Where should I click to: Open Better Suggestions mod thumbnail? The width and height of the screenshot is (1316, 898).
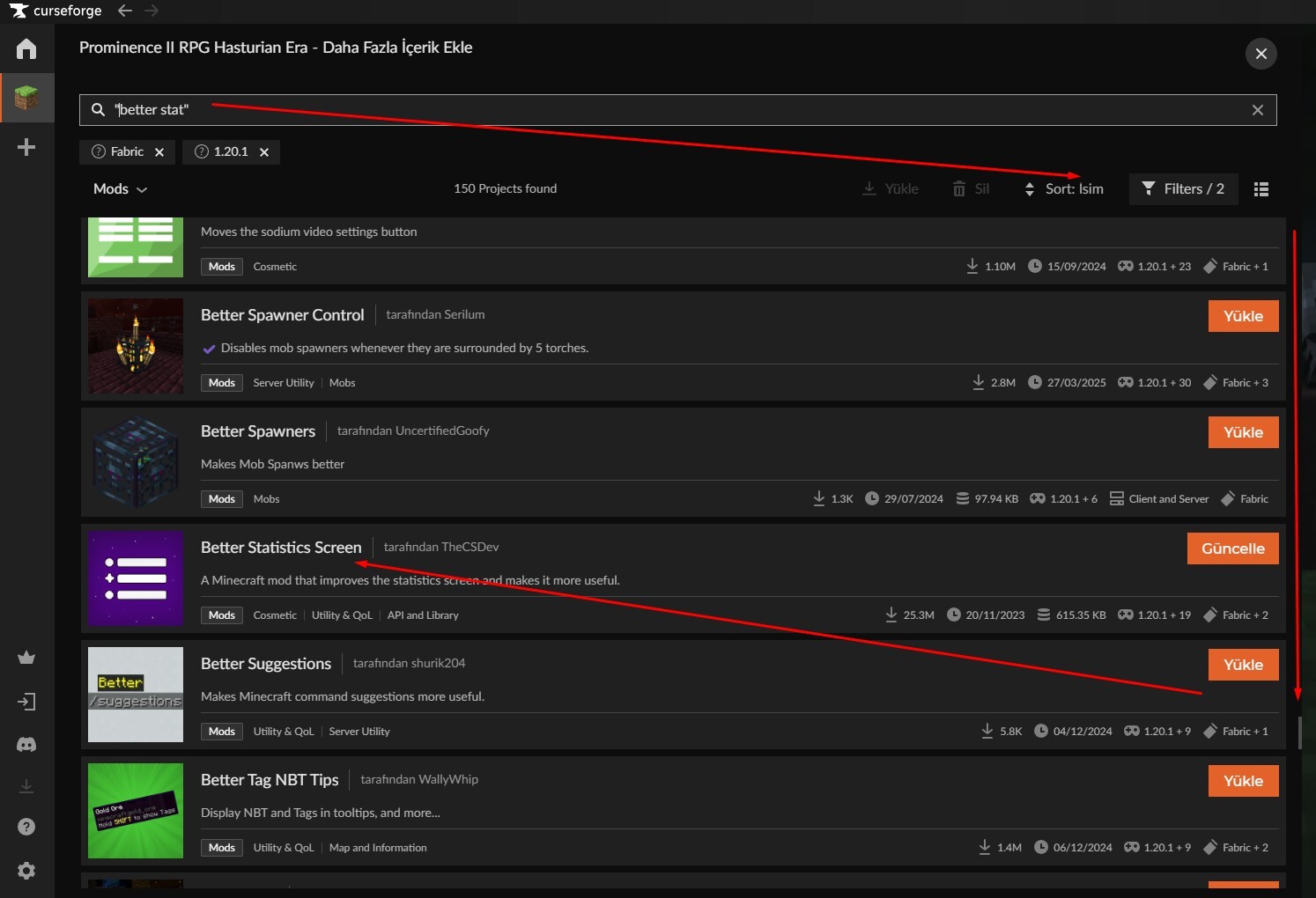click(136, 695)
